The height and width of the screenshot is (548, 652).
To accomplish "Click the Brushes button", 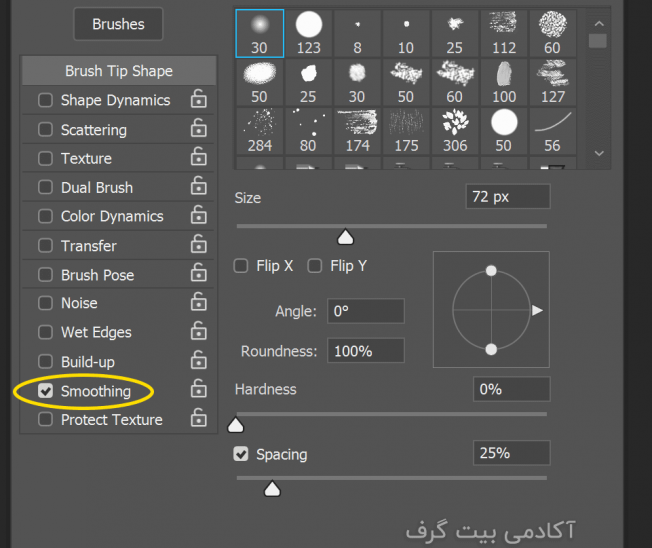I will click(119, 24).
